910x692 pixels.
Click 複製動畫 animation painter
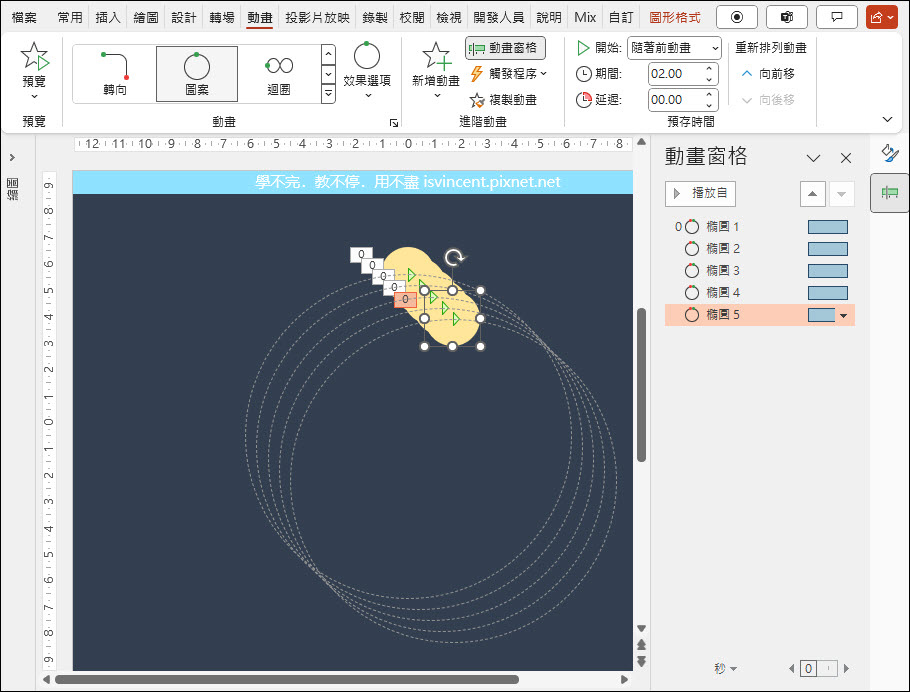pos(504,100)
